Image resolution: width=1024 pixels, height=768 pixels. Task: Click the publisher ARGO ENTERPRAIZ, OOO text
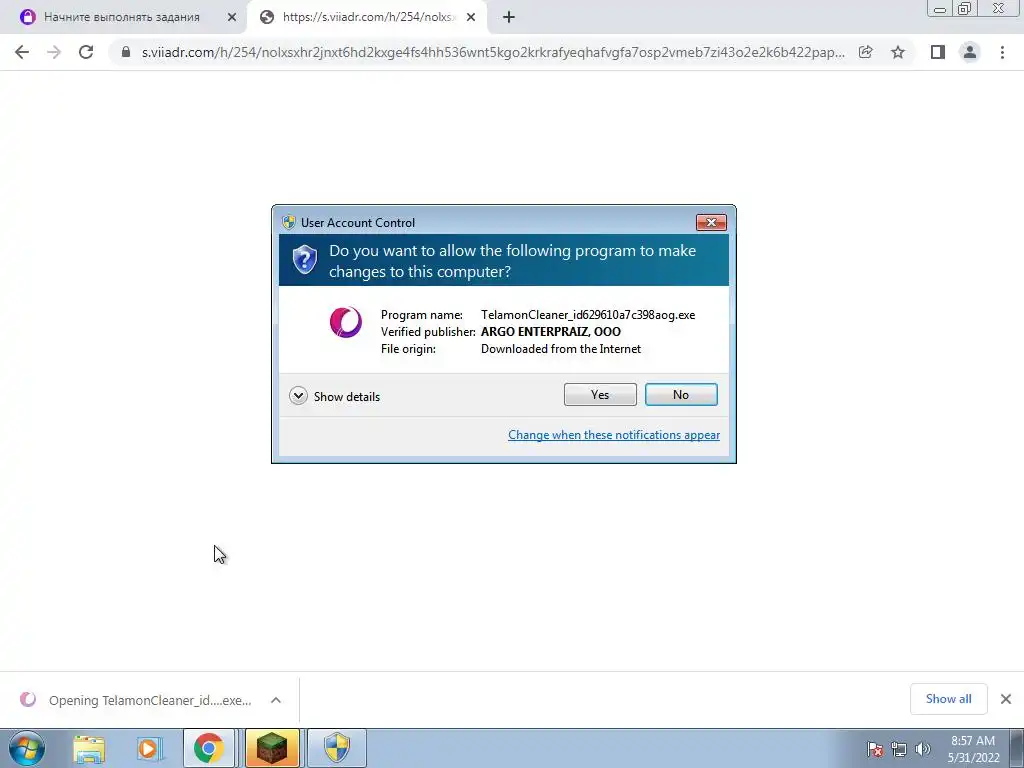(551, 332)
